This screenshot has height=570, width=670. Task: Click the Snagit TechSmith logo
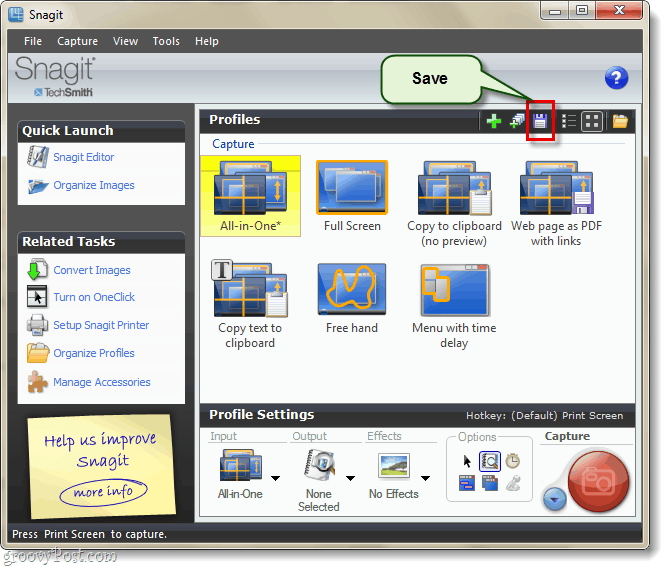point(55,77)
